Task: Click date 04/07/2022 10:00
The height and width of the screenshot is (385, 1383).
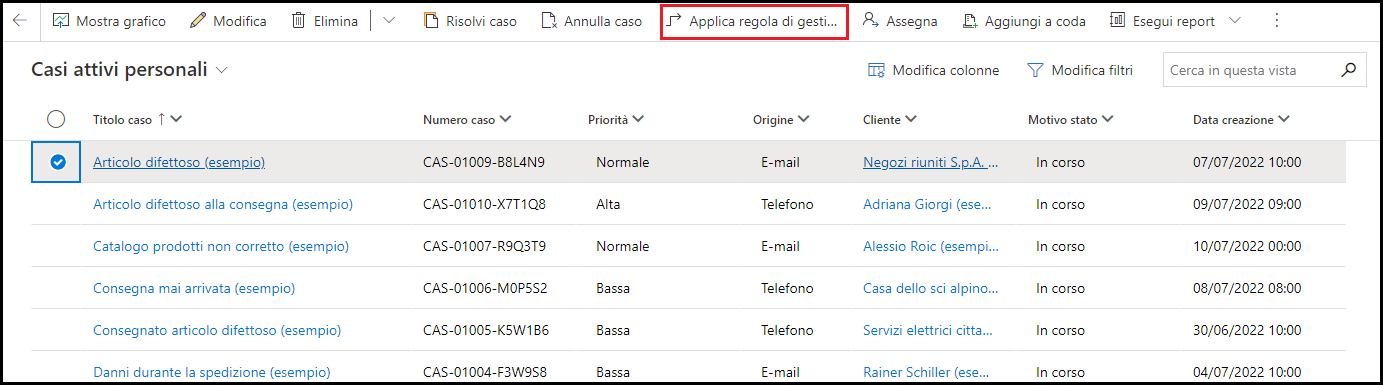Action: (1247, 372)
